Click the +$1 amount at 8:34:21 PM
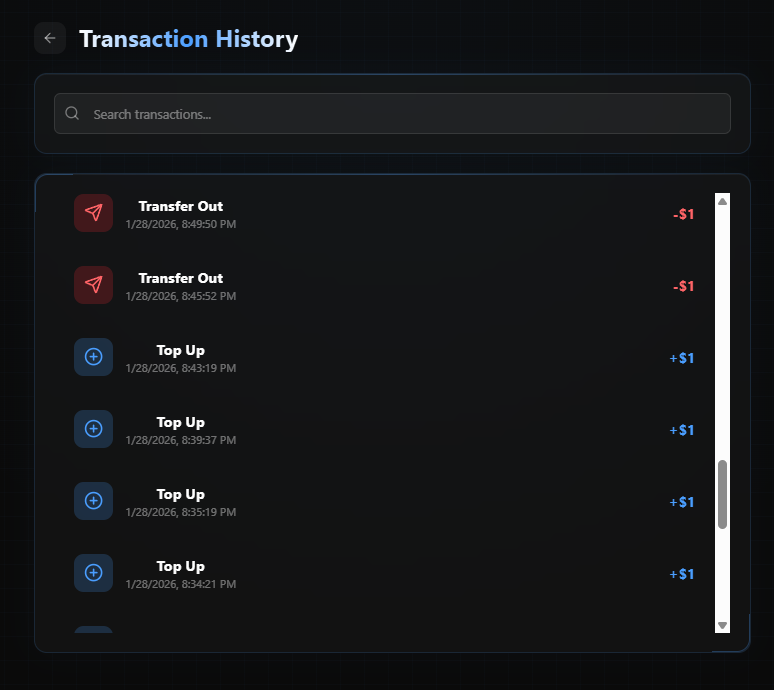 (x=682, y=574)
